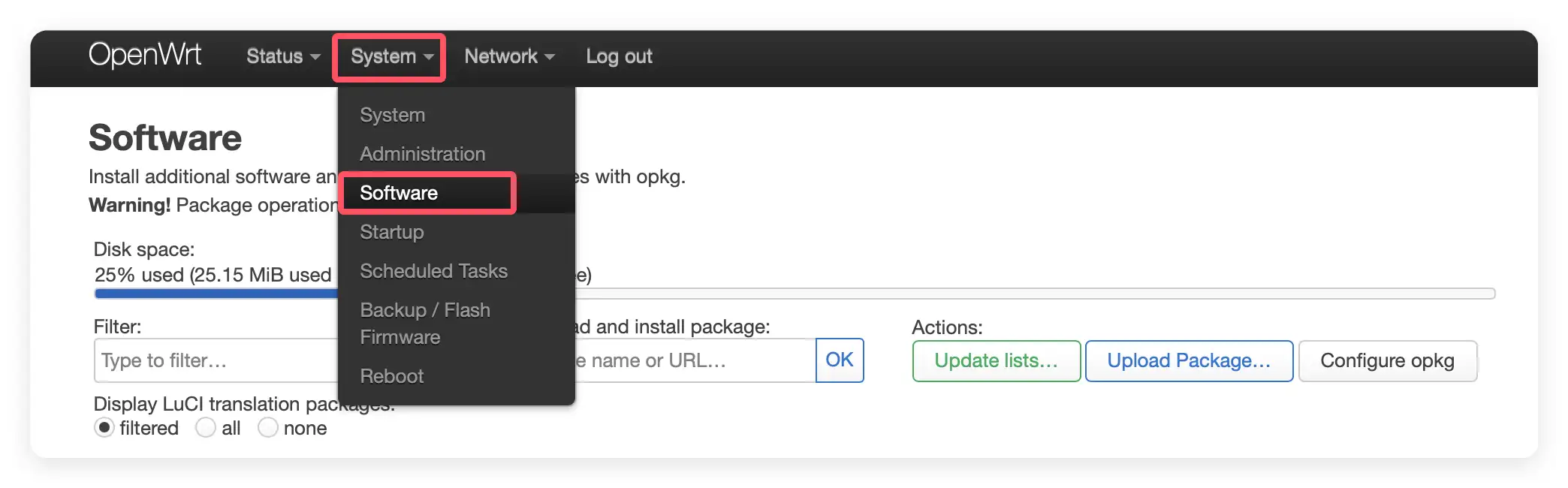Choose System entry in the dropdown list

457,115
